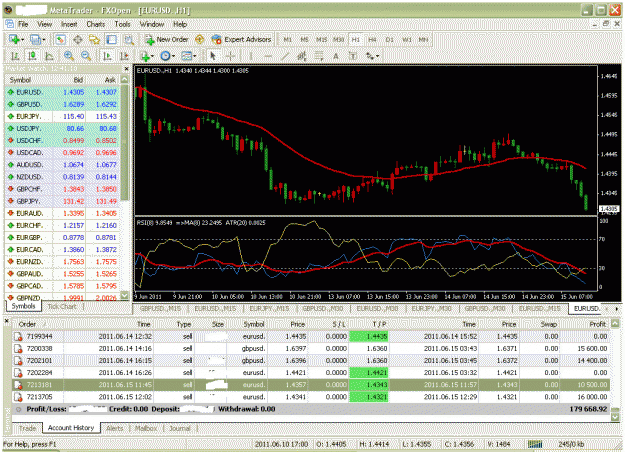
Task: Select the Text tool (A)
Action: pos(336,56)
